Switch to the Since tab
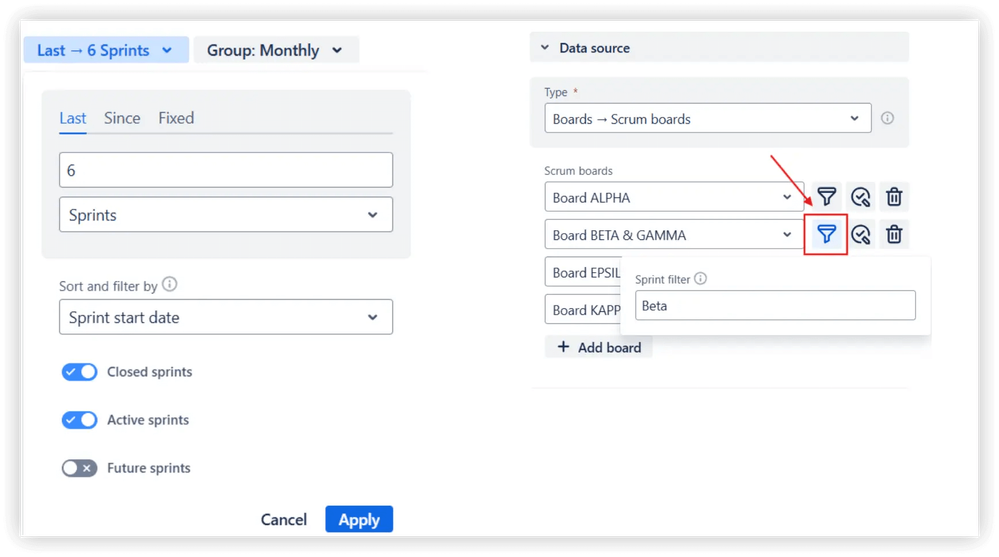The image size is (999, 557). 122,118
